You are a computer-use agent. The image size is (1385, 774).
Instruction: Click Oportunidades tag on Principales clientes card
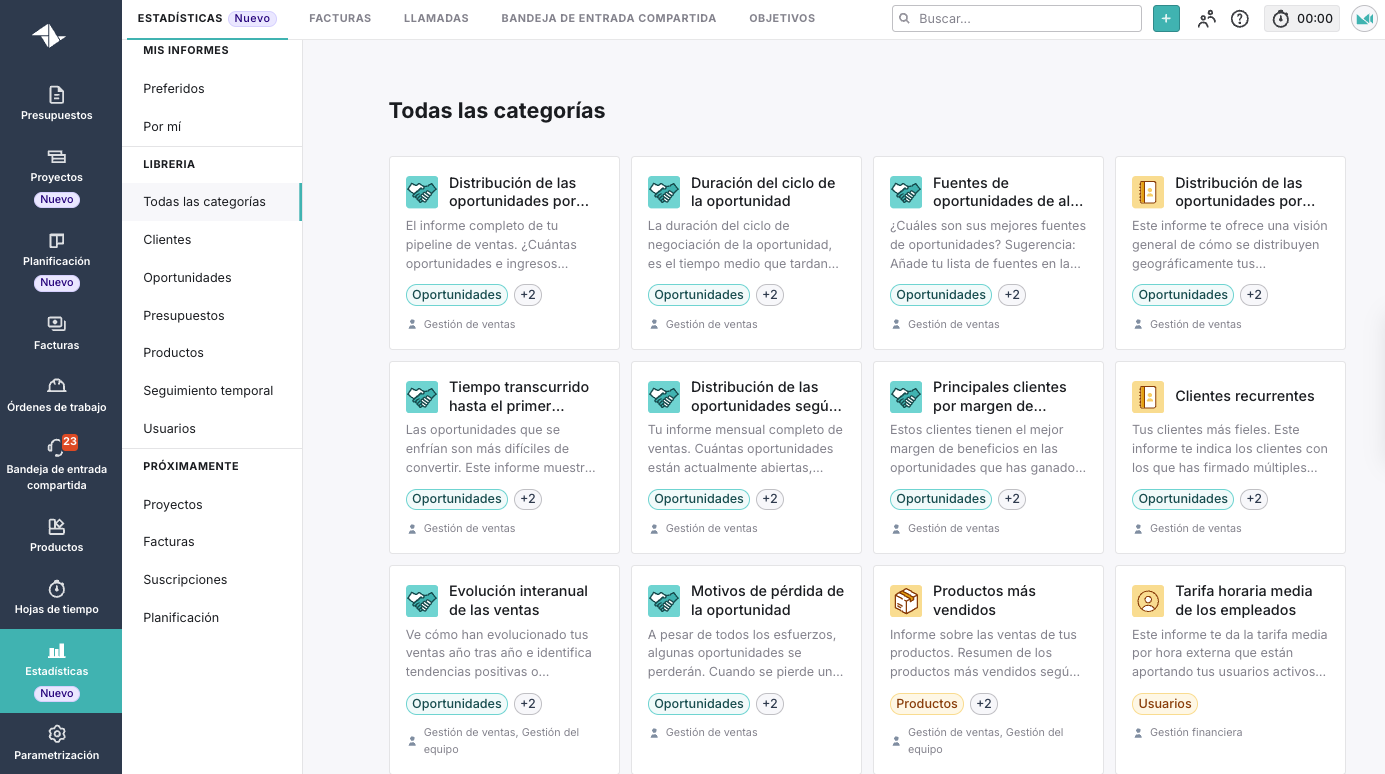941,499
